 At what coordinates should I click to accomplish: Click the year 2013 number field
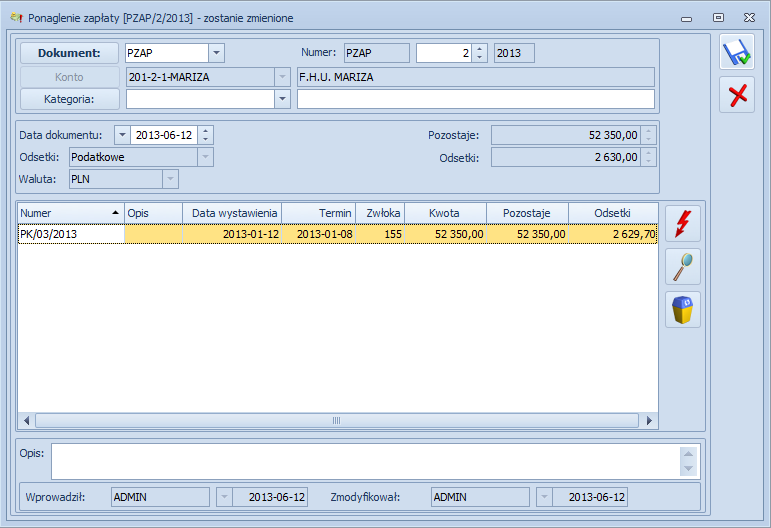coord(514,53)
